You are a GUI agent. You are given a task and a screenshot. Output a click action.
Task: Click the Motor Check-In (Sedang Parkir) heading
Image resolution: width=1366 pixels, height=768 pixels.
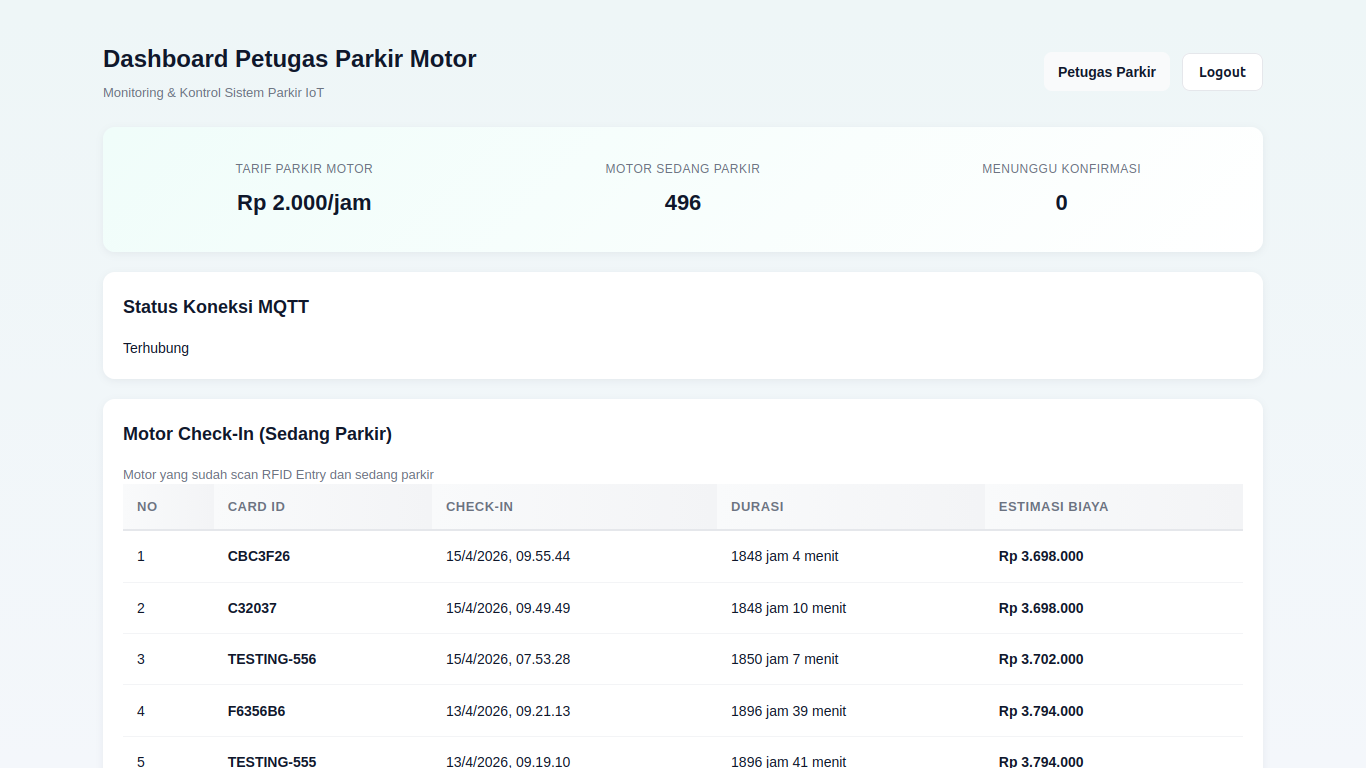(257, 434)
